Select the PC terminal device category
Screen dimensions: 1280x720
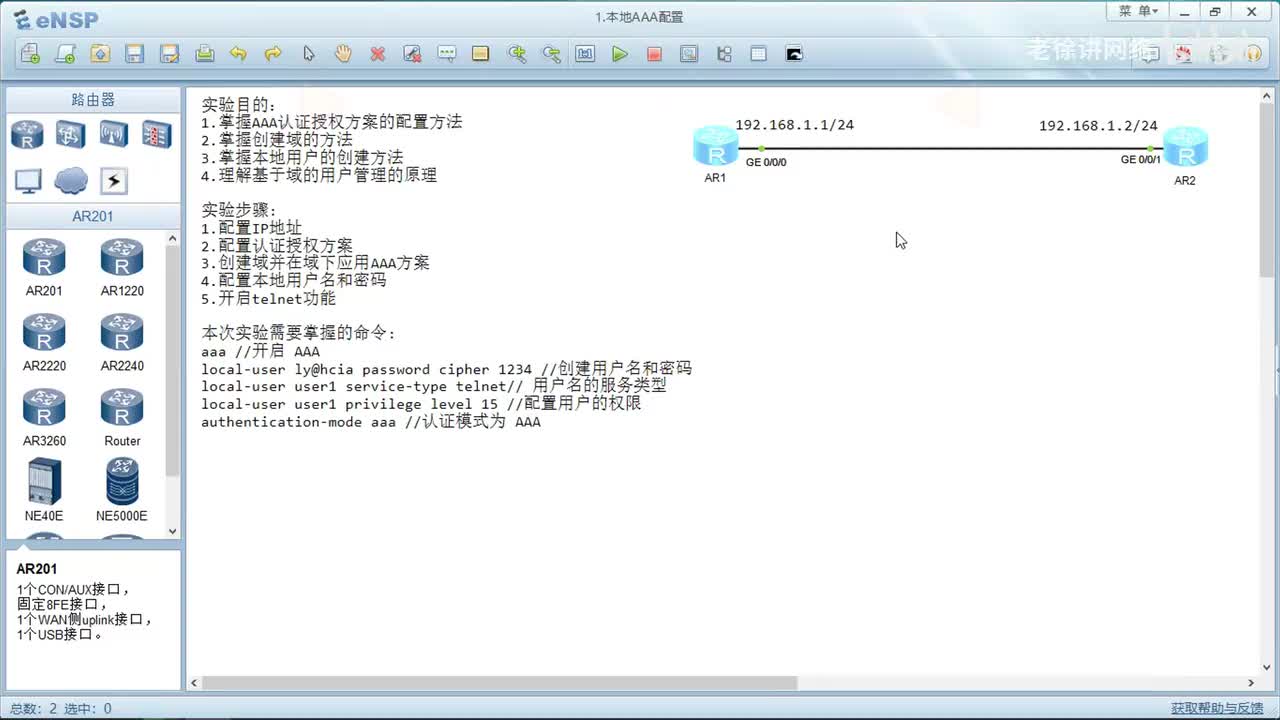tap(27, 181)
